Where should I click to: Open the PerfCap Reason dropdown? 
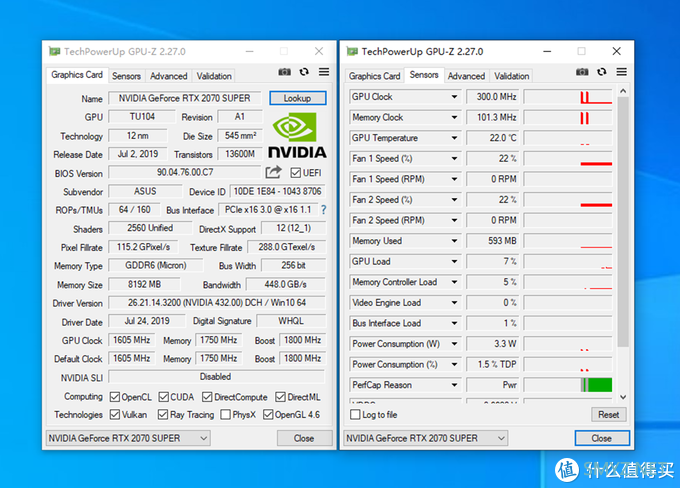(454, 385)
